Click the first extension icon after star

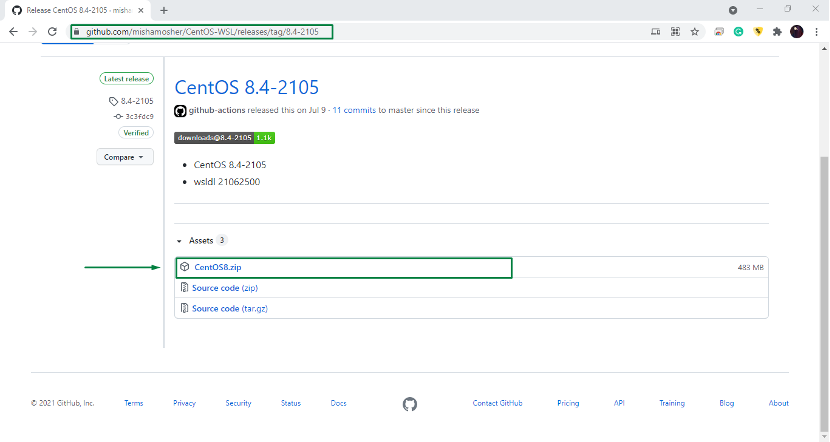(x=719, y=32)
